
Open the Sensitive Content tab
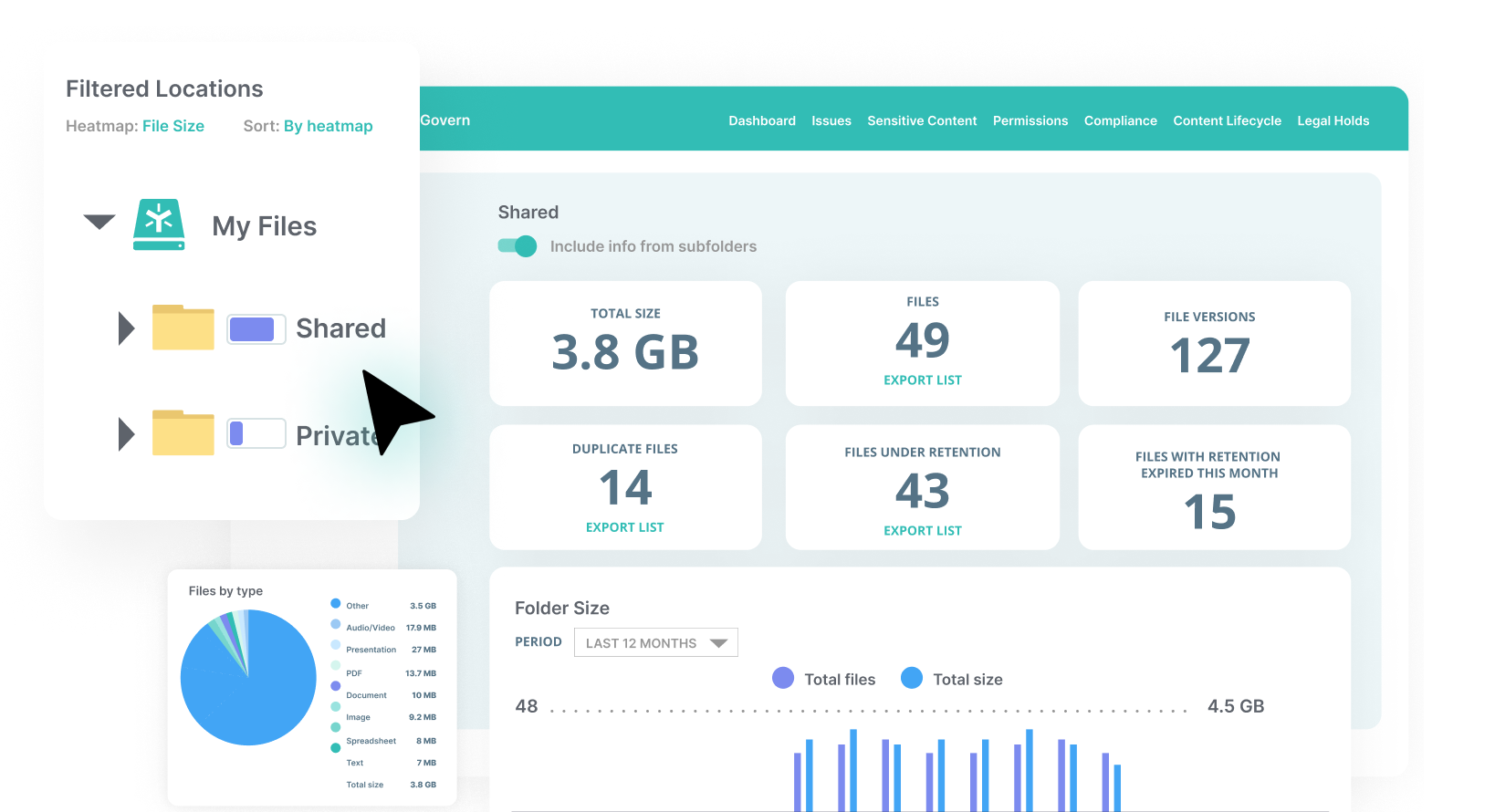922,120
